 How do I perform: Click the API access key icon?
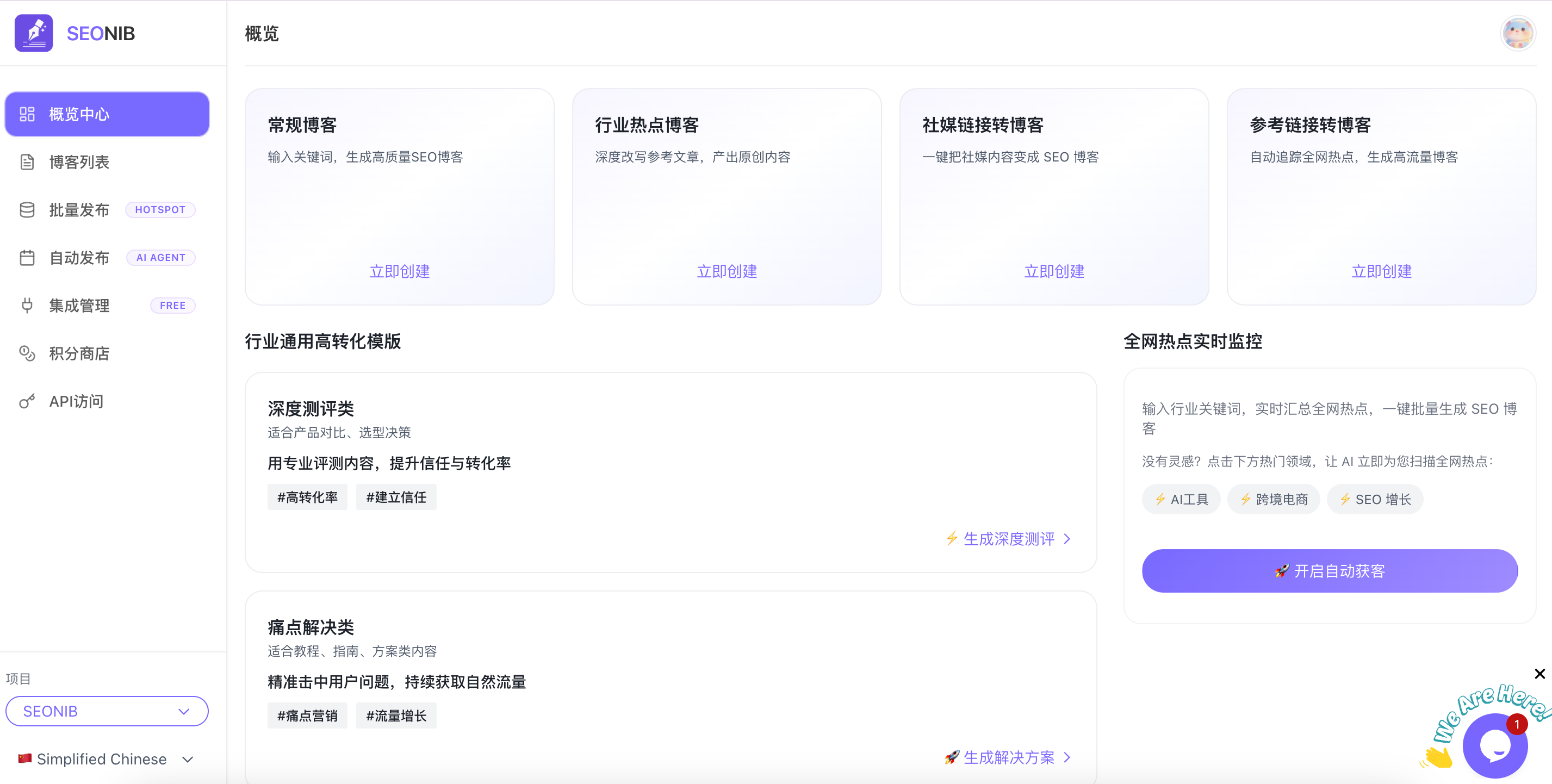pyautogui.click(x=27, y=401)
